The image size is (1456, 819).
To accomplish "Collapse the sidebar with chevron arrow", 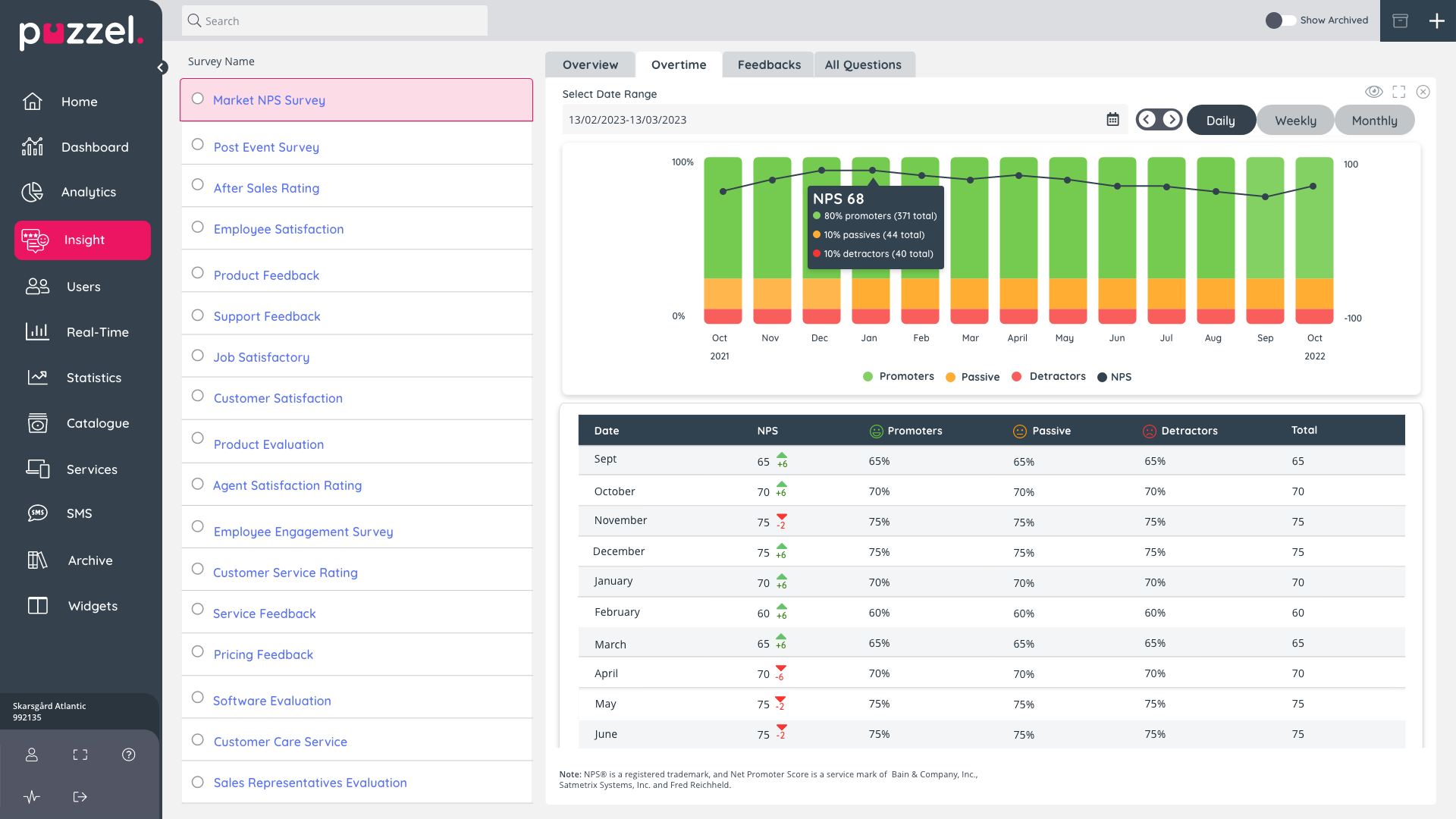I will coord(162,67).
